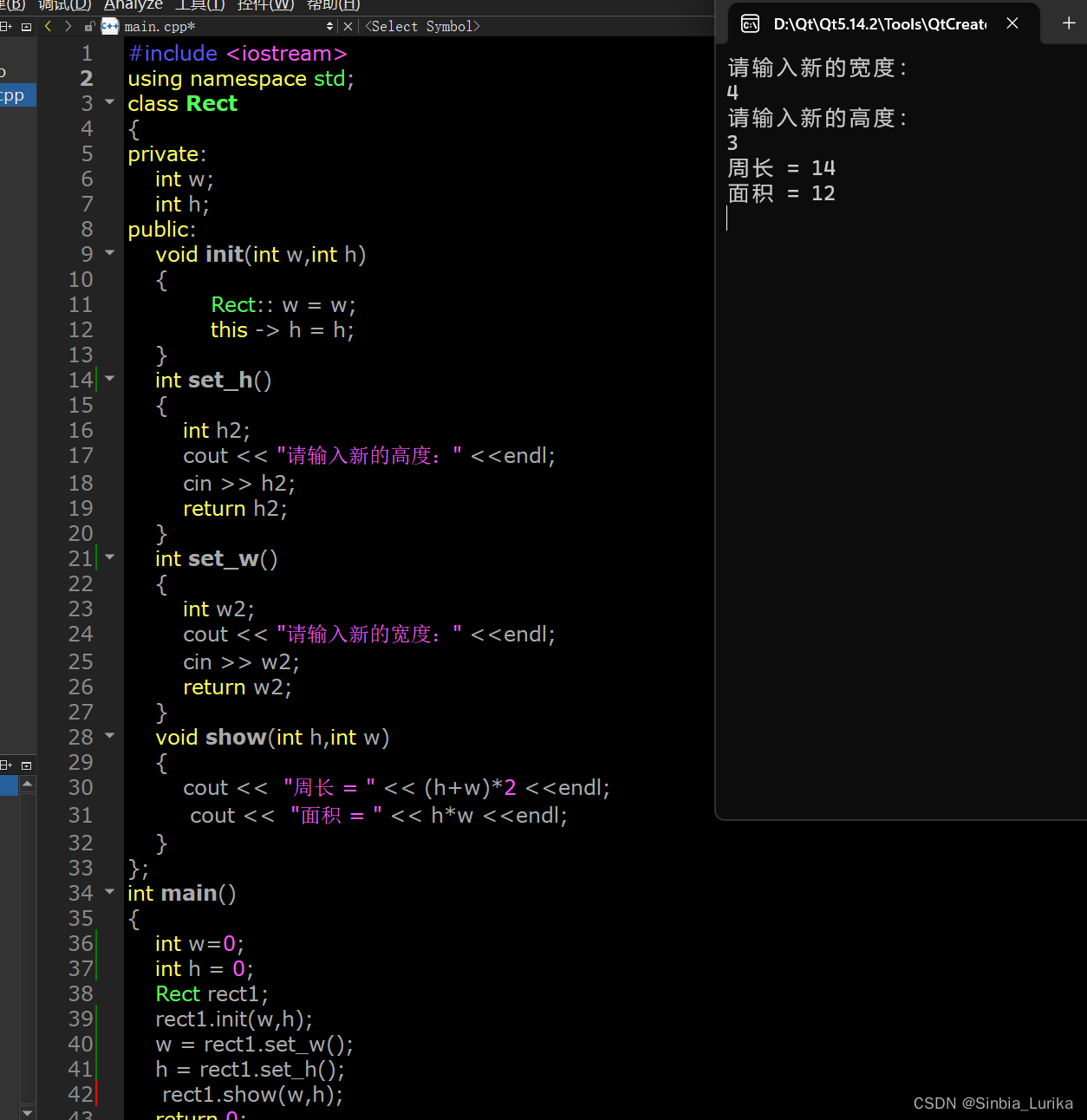Click the console output '面积 = 12'
This screenshot has height=1120, width=1087.
point(782,193)
